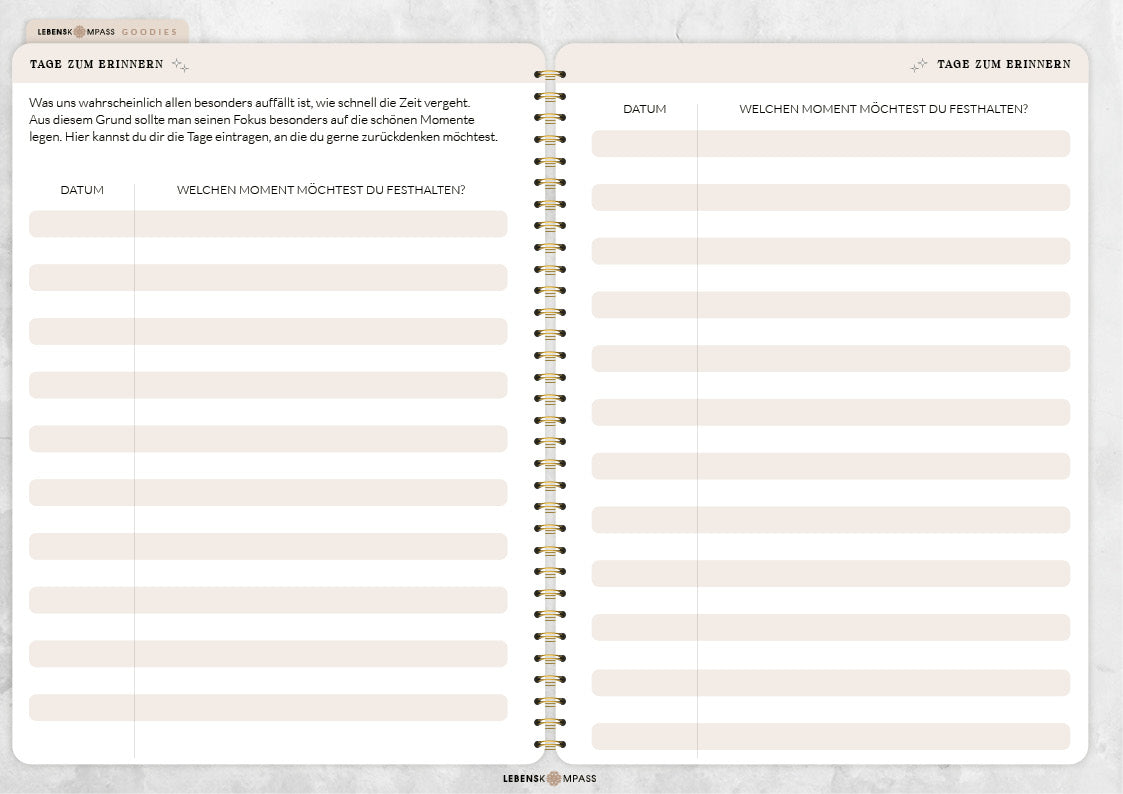Click the left page 'WELCHEN MOMENT MÖCHTEST DU FESTHALTEN?' header
Viewport: 1123px width, 794px height.
pos(321,190)
